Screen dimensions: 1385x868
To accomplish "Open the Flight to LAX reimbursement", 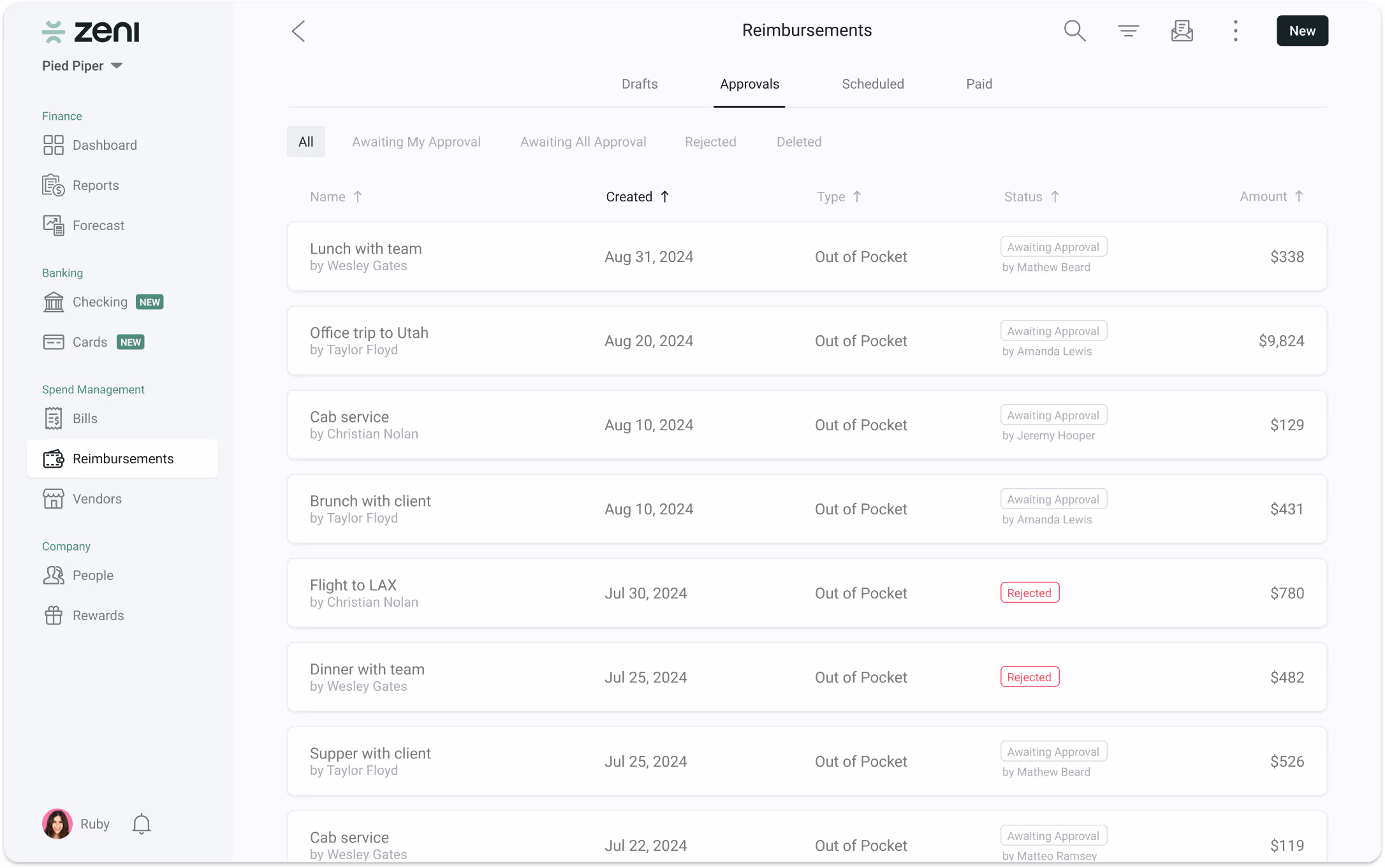I will pyautogui.click(x=807, y=593).
